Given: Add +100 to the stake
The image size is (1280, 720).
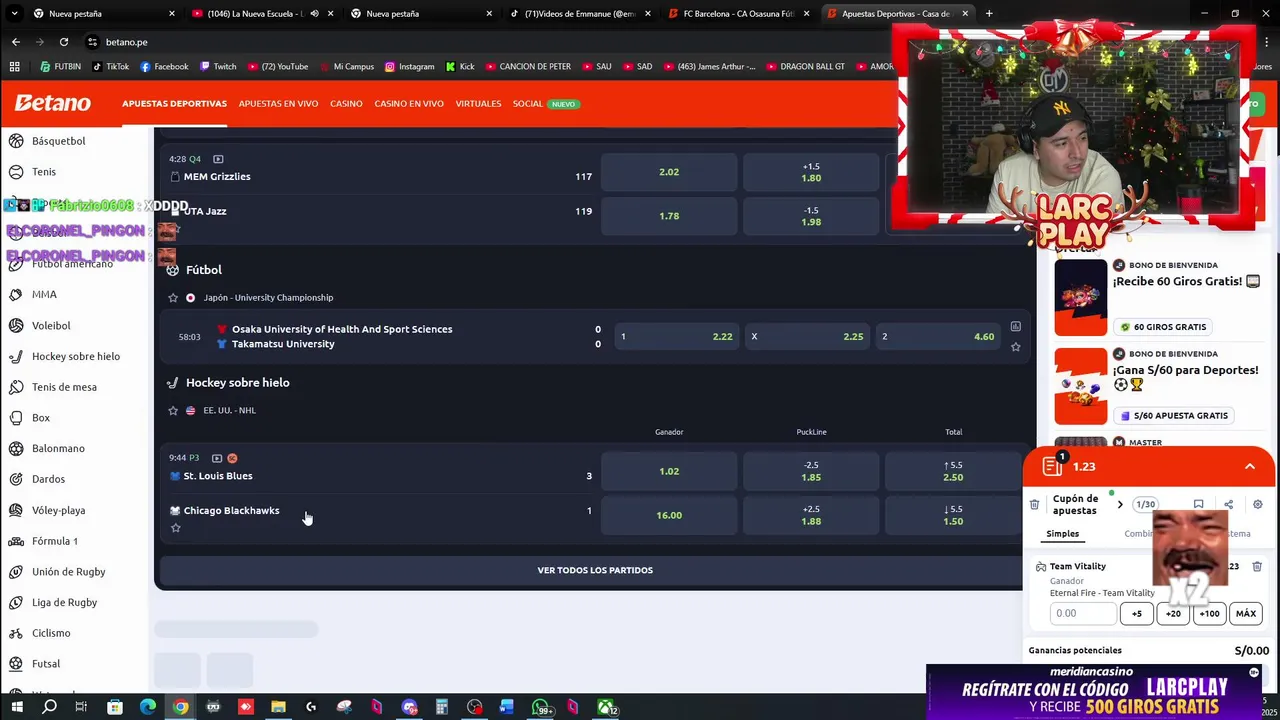Looking at the screenshot, I should 1209,614.
